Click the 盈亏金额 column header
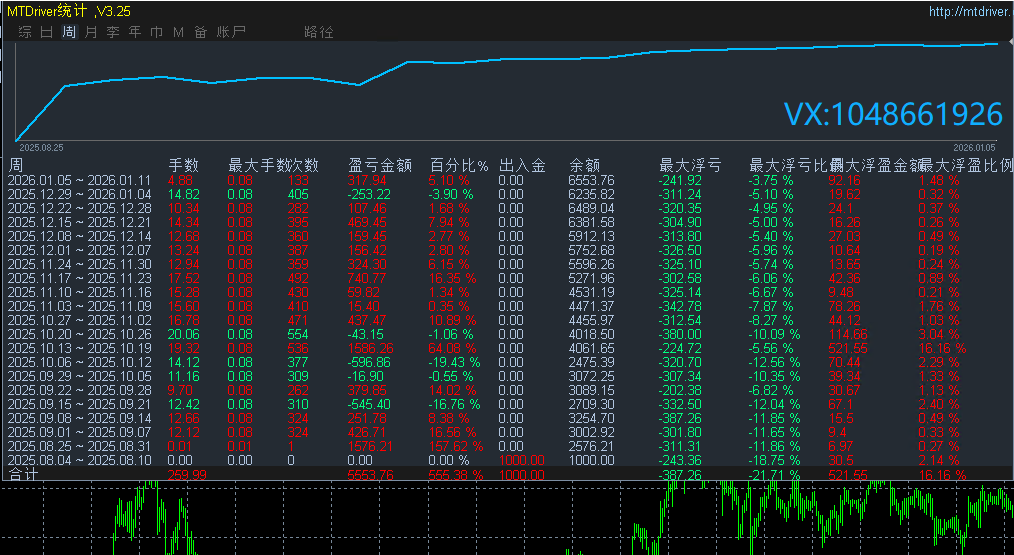 pos(380,165)
